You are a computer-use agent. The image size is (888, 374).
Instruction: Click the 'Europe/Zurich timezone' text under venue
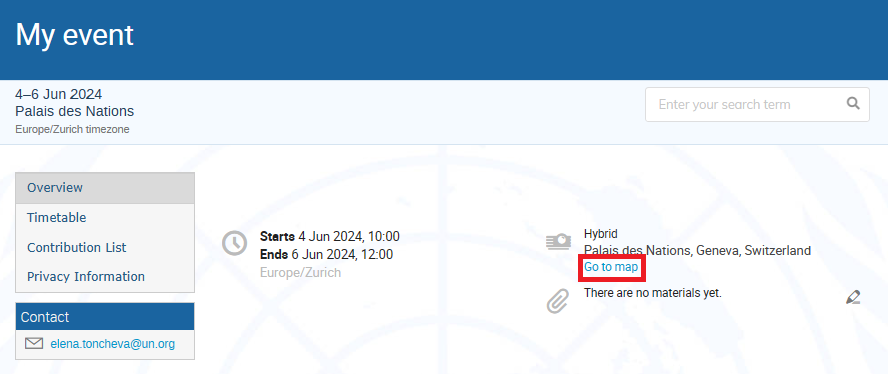(x=72, y=129)
